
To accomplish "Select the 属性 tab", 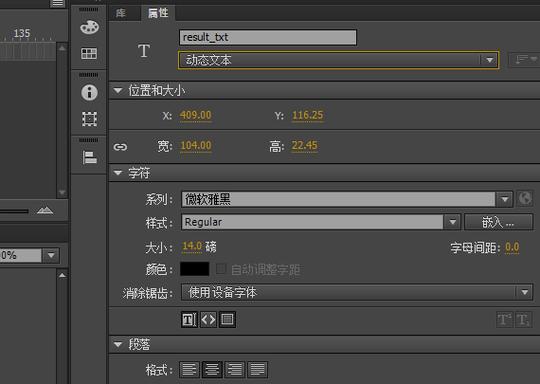I will point(158,13).
